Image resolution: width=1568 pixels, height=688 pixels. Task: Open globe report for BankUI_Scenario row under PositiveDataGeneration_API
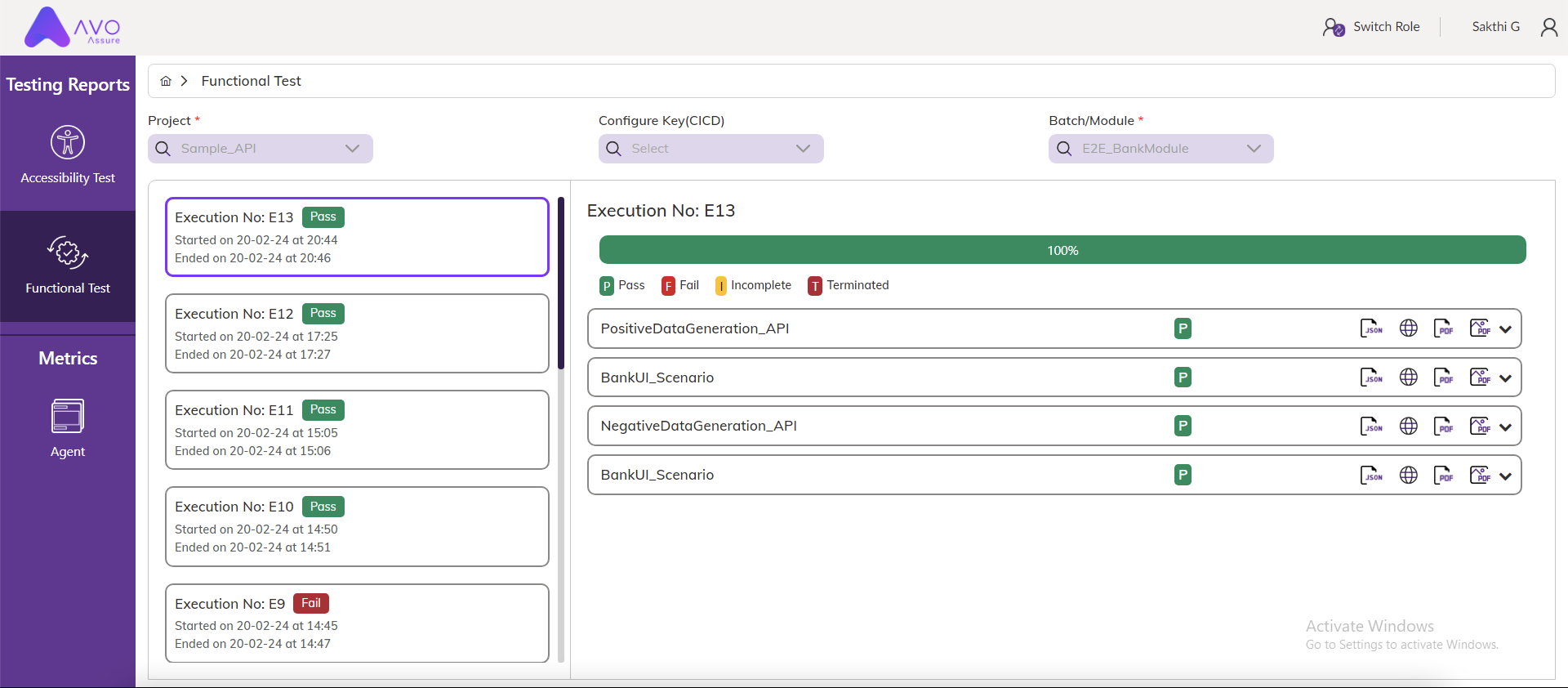pos(1409,378)
